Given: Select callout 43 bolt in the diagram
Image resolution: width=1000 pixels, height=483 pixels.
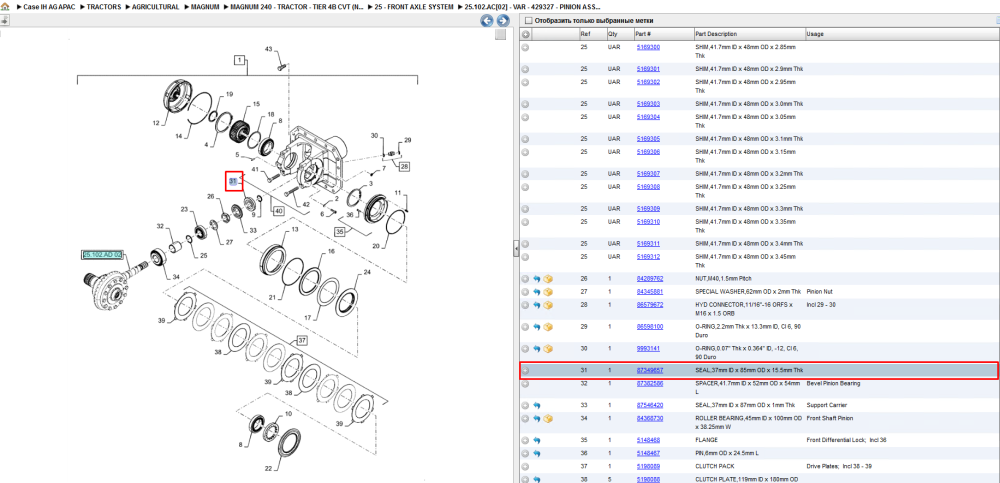Looking at the screenshot, I should [x=268, y=49].
